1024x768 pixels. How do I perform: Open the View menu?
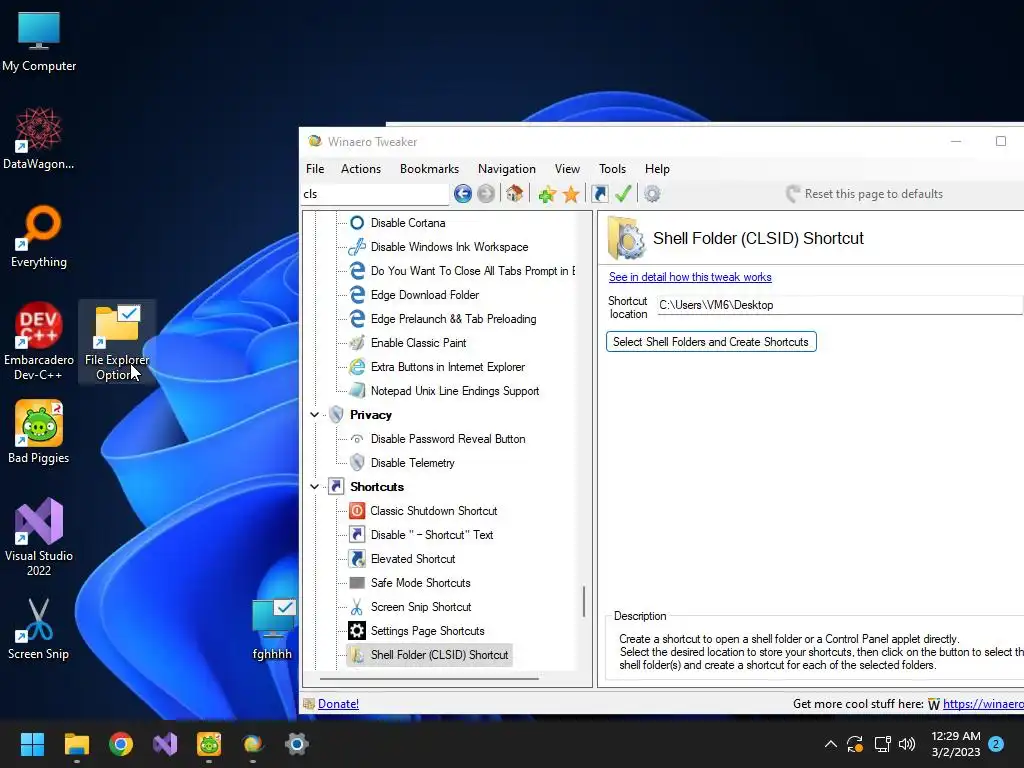[567, 168]
